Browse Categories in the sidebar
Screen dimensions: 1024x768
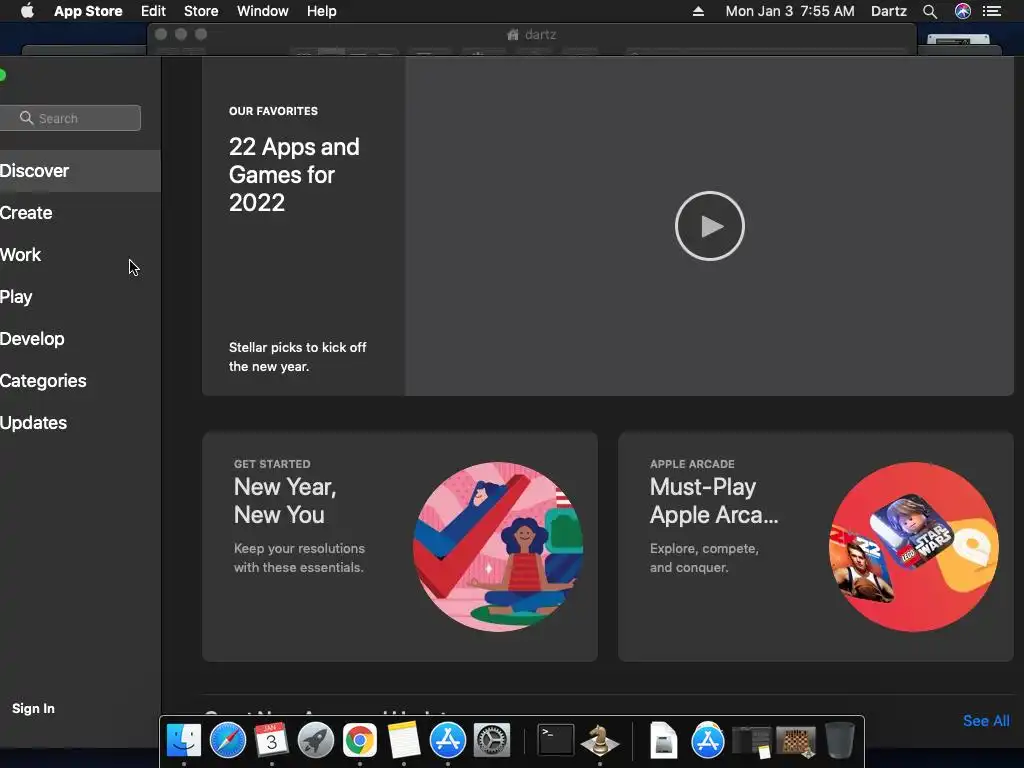(80, 381)
